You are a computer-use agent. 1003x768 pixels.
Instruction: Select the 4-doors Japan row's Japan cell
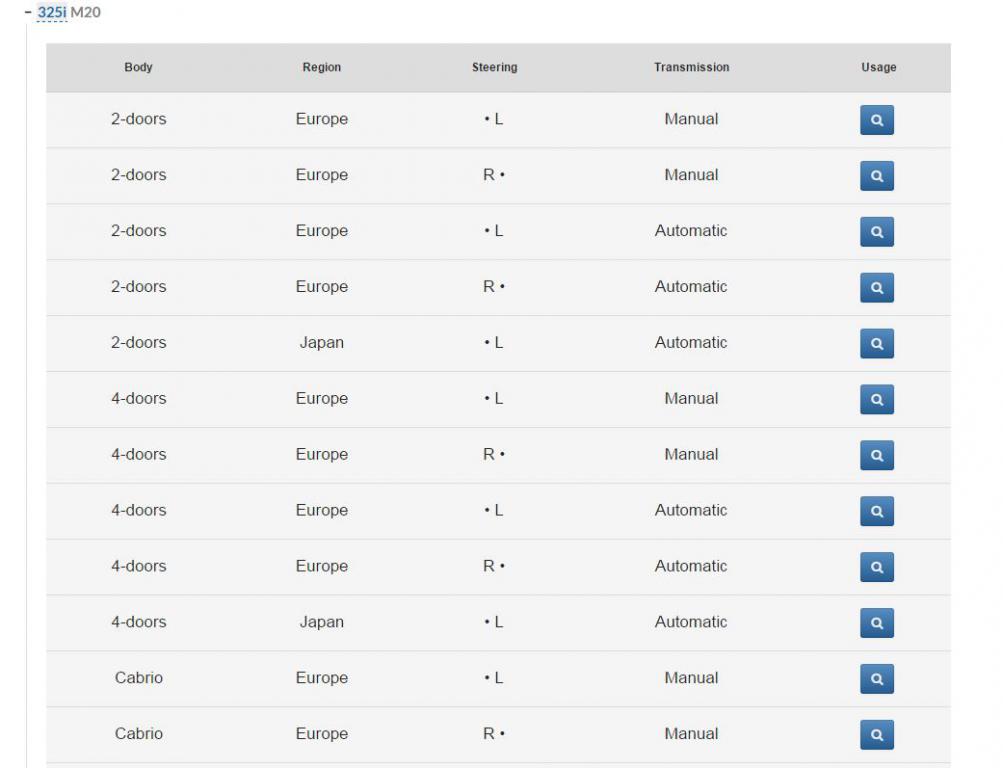coord(321,622)
